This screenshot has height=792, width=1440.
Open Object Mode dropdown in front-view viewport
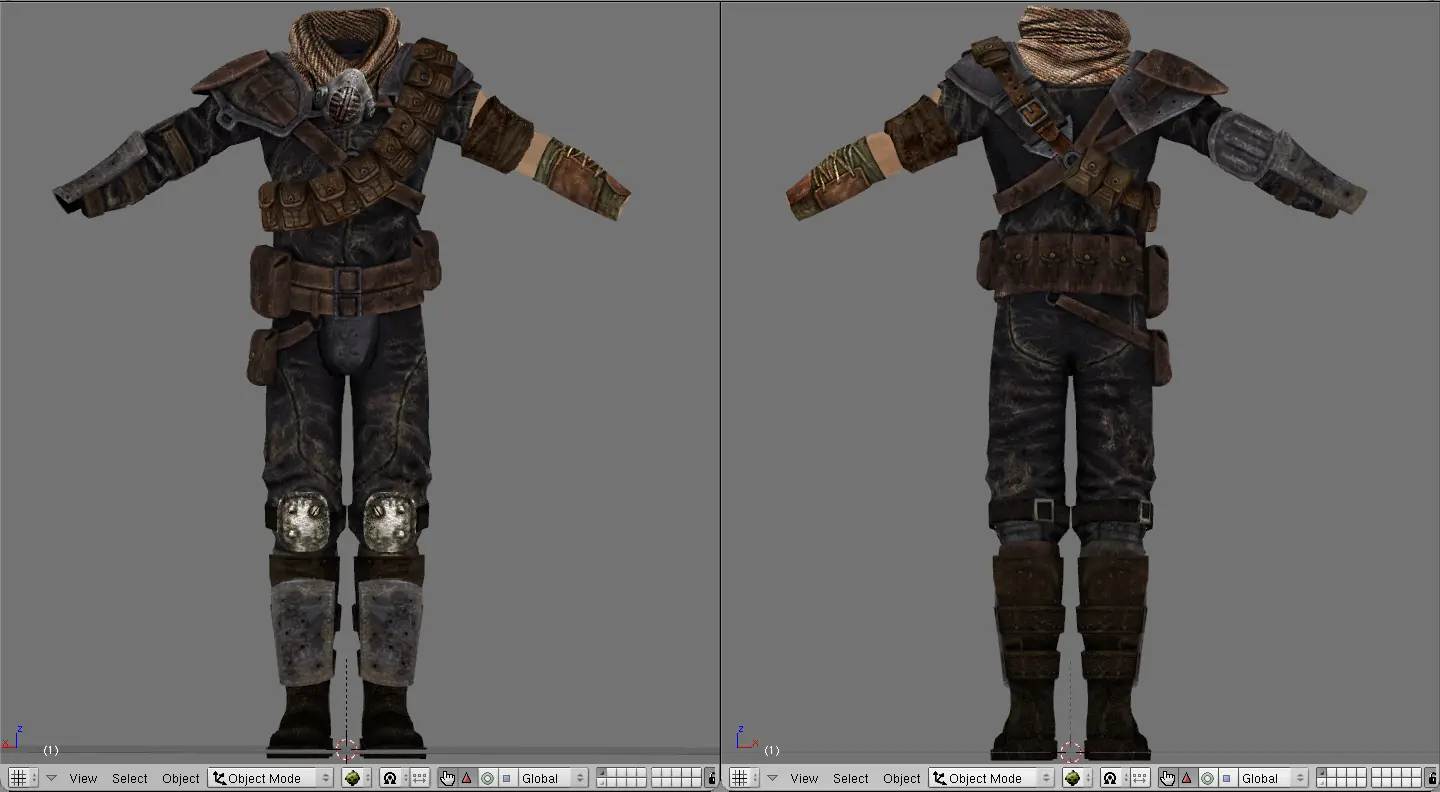[270, 778]
